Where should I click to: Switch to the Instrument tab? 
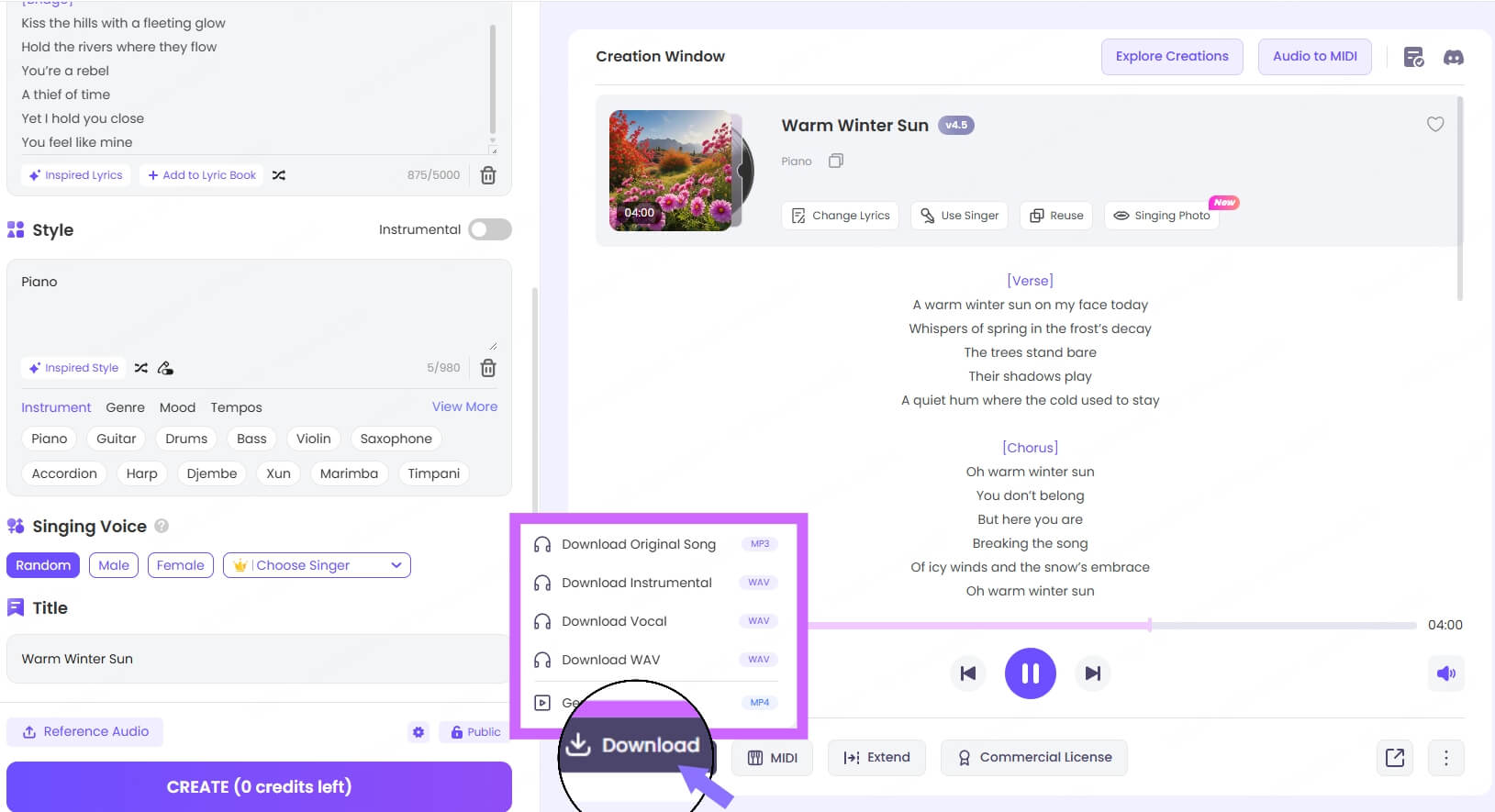tap(56, 407)
